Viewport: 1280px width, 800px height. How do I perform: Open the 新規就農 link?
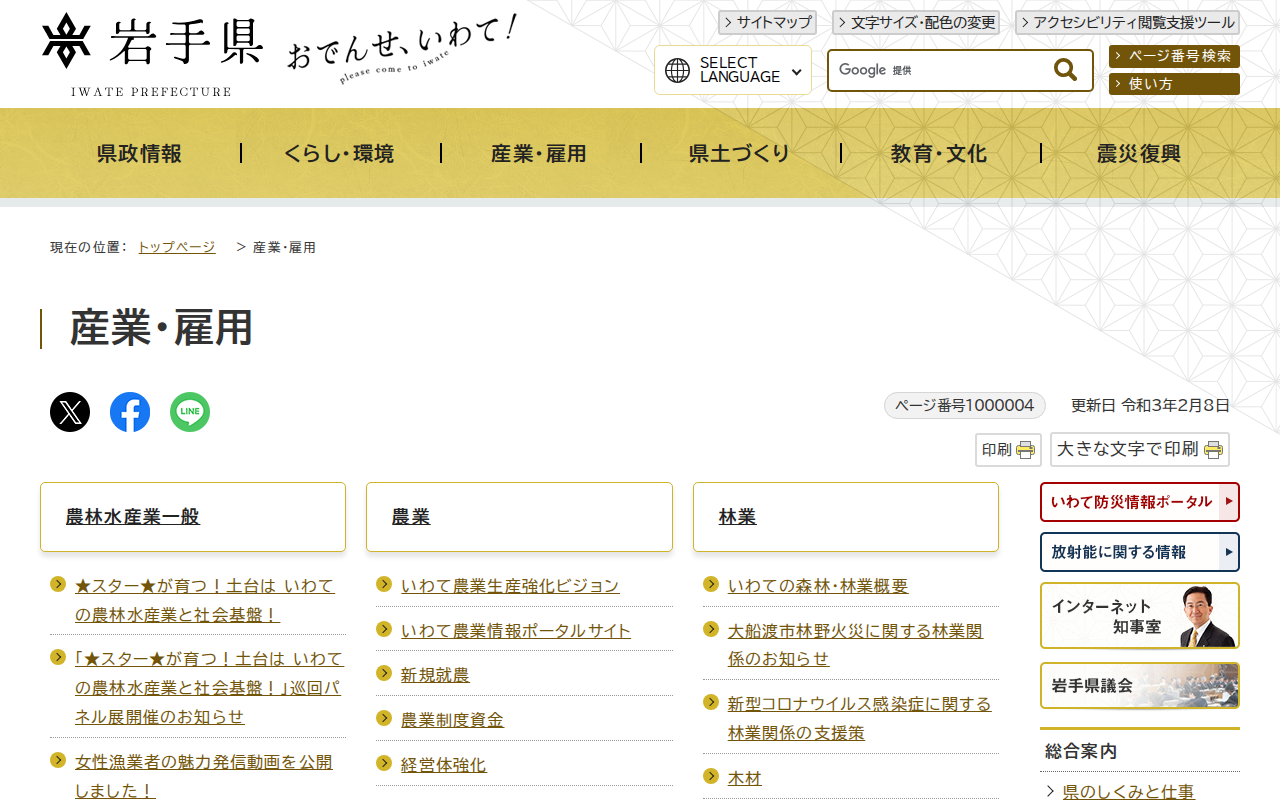point(435,675)
